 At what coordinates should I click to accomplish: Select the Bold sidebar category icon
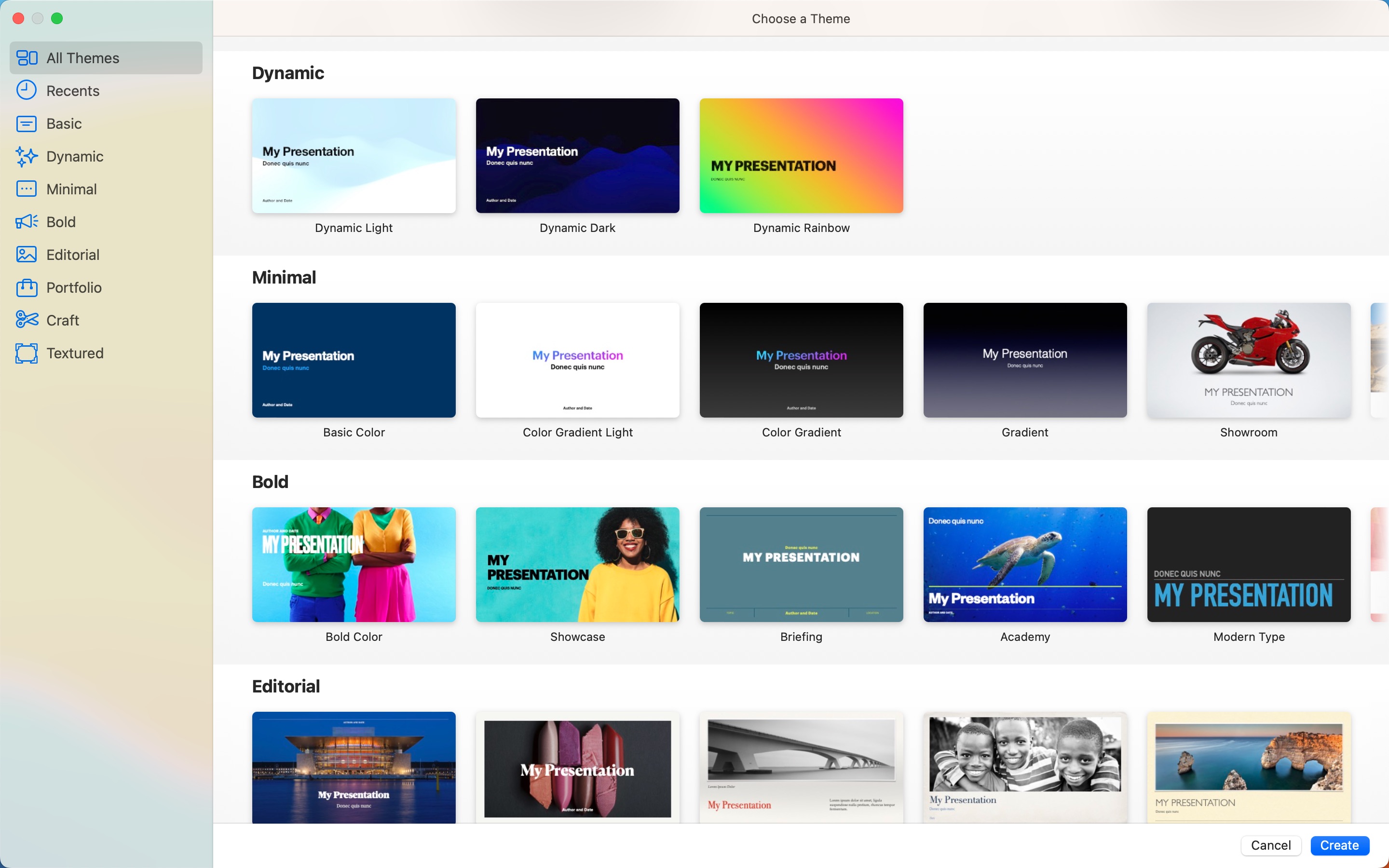point(27,221)
